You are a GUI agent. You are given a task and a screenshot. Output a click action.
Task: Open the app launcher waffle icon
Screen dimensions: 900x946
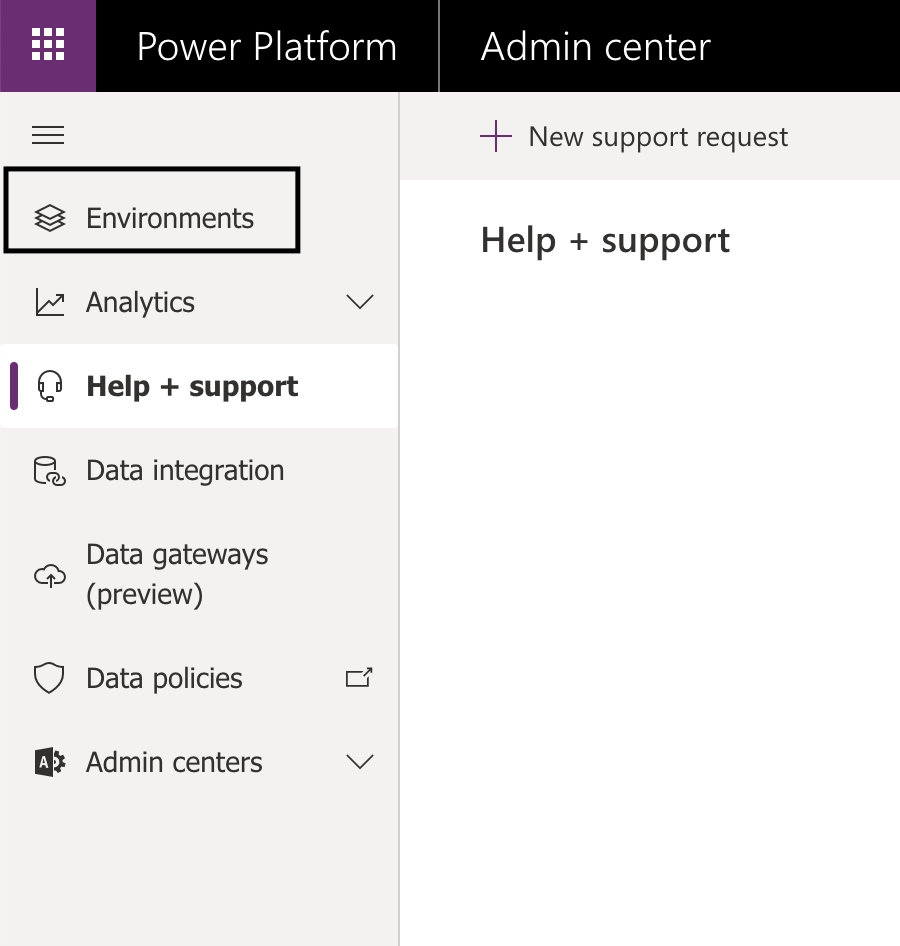tap(48, 45)
